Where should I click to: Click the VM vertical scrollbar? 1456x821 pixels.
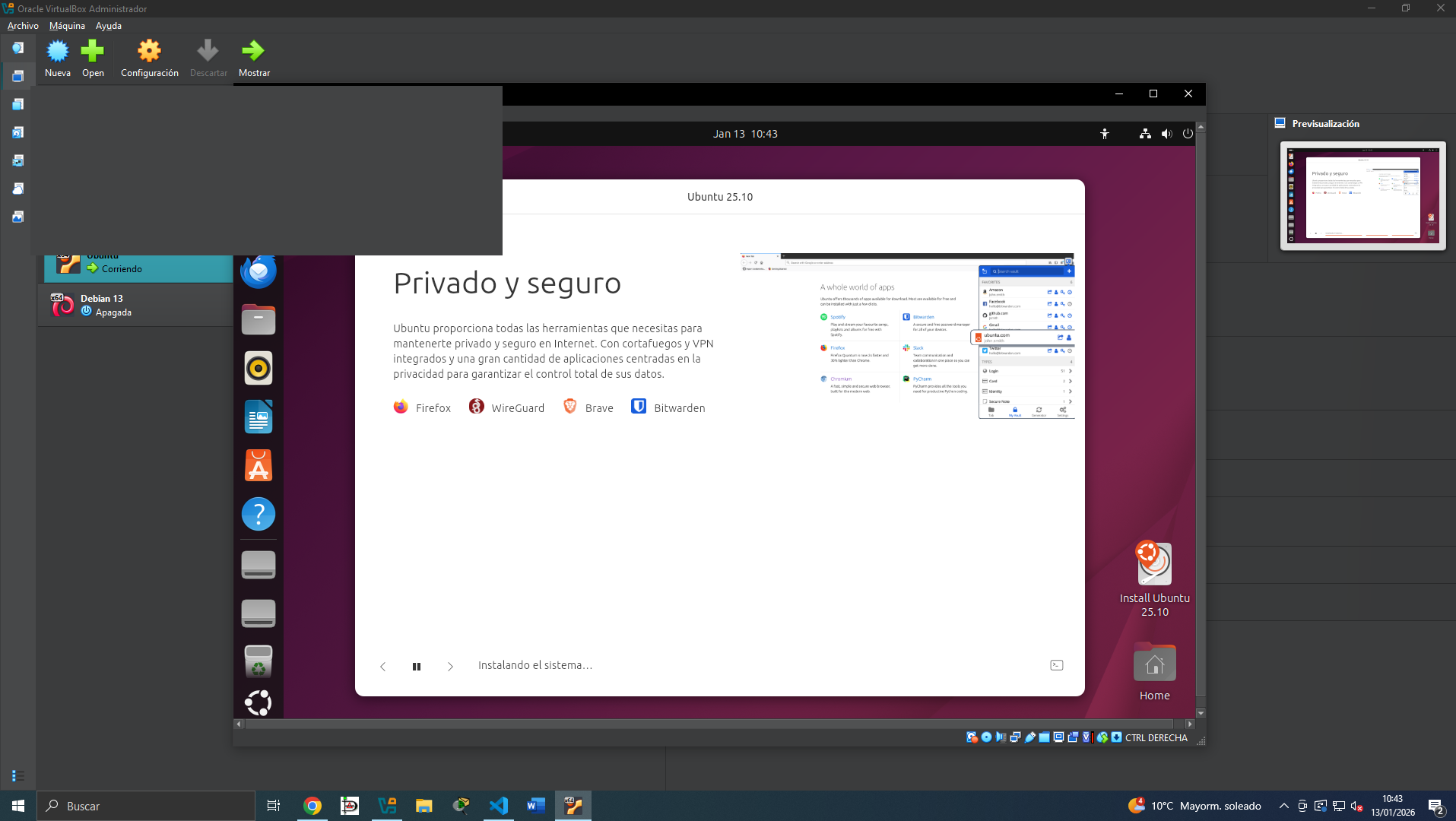click(x=1201, y=418)
